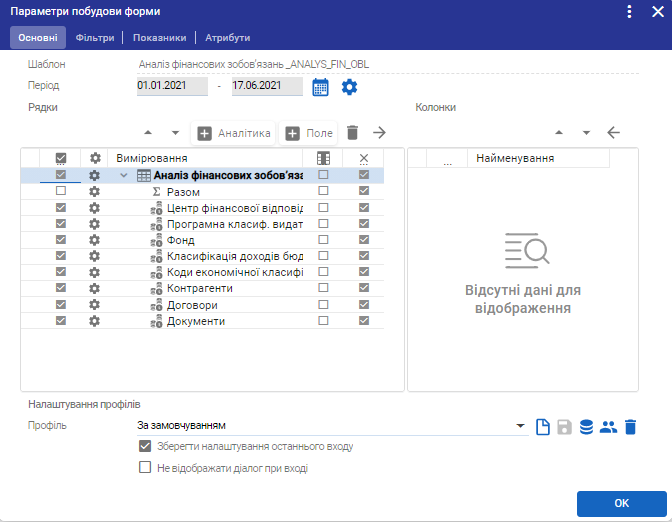The width and height of the screenshot is (672, 522).
Task: Click the Аналітика add button
Action: (x=235, y=133)
